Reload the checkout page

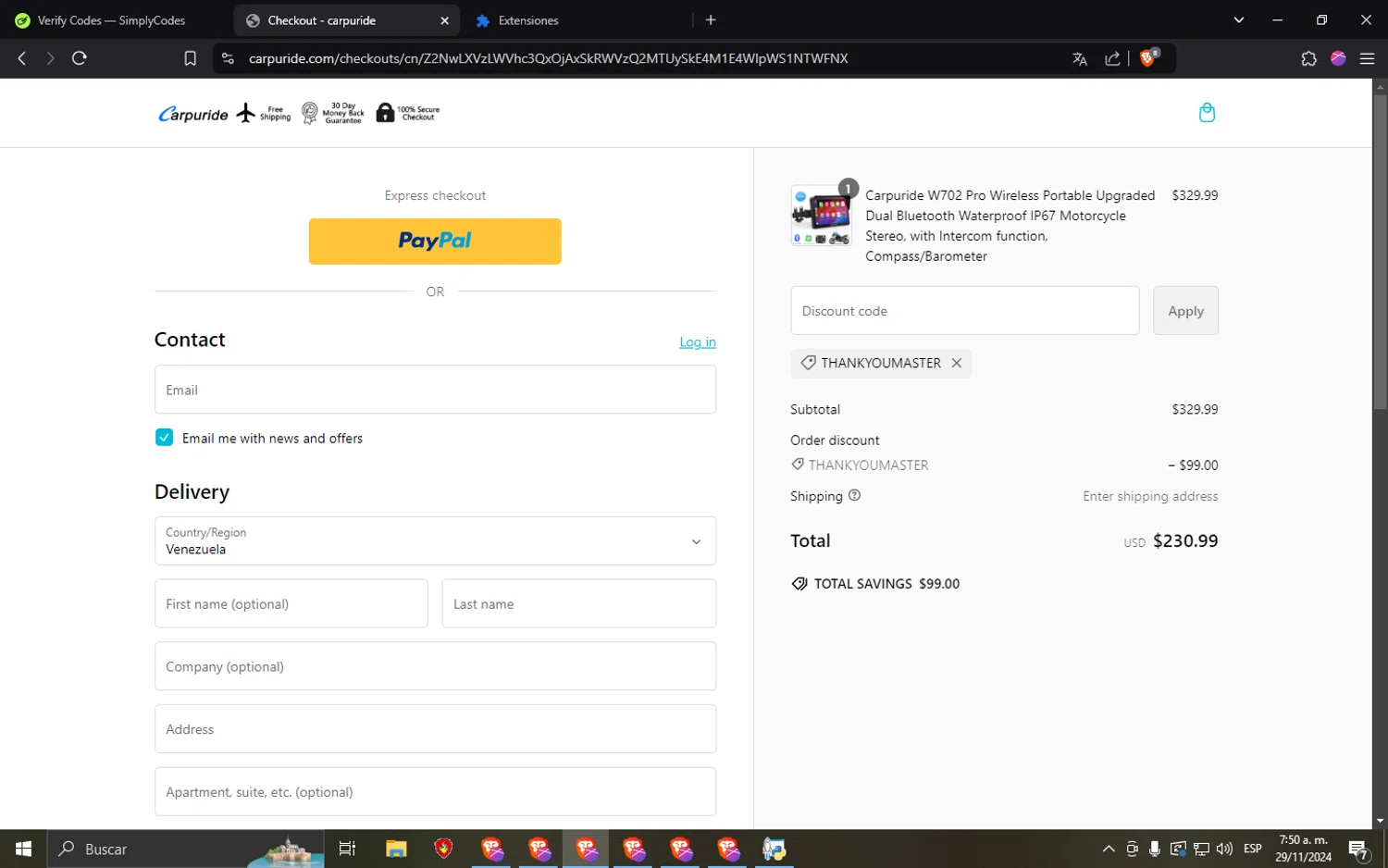80,58
